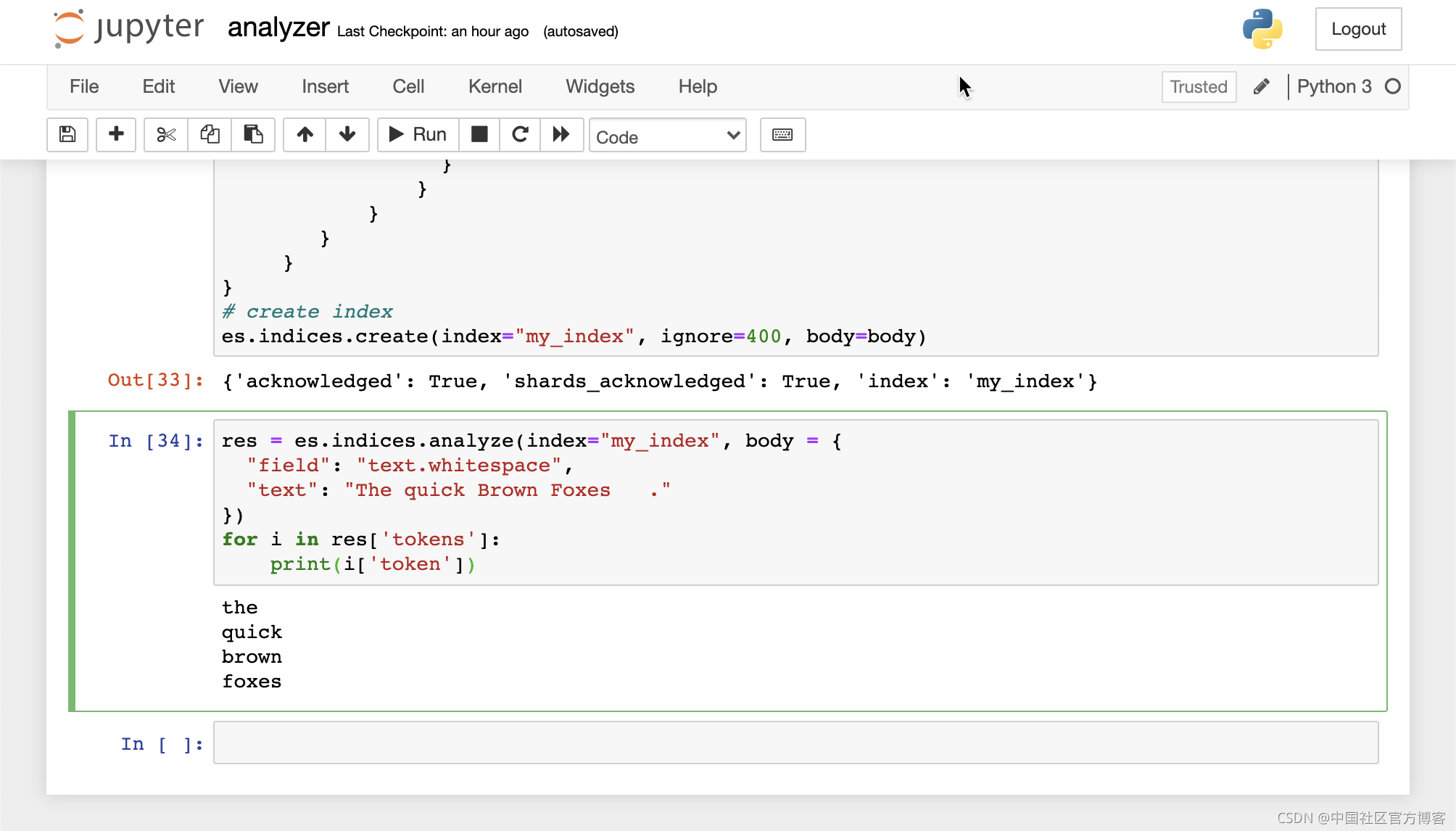Cut the selected cell with scissors icon

click(x=165, y=135)
